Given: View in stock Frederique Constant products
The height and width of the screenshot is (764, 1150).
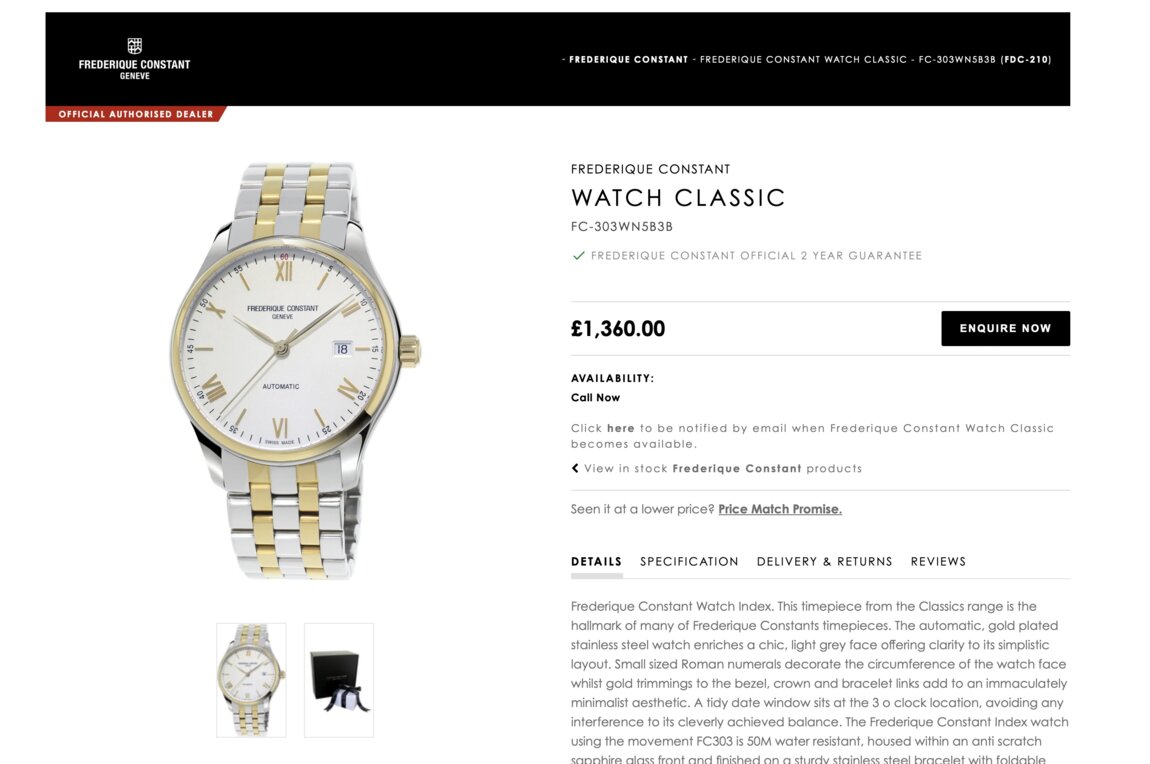Looking at the screenshot, I should 722,469.
